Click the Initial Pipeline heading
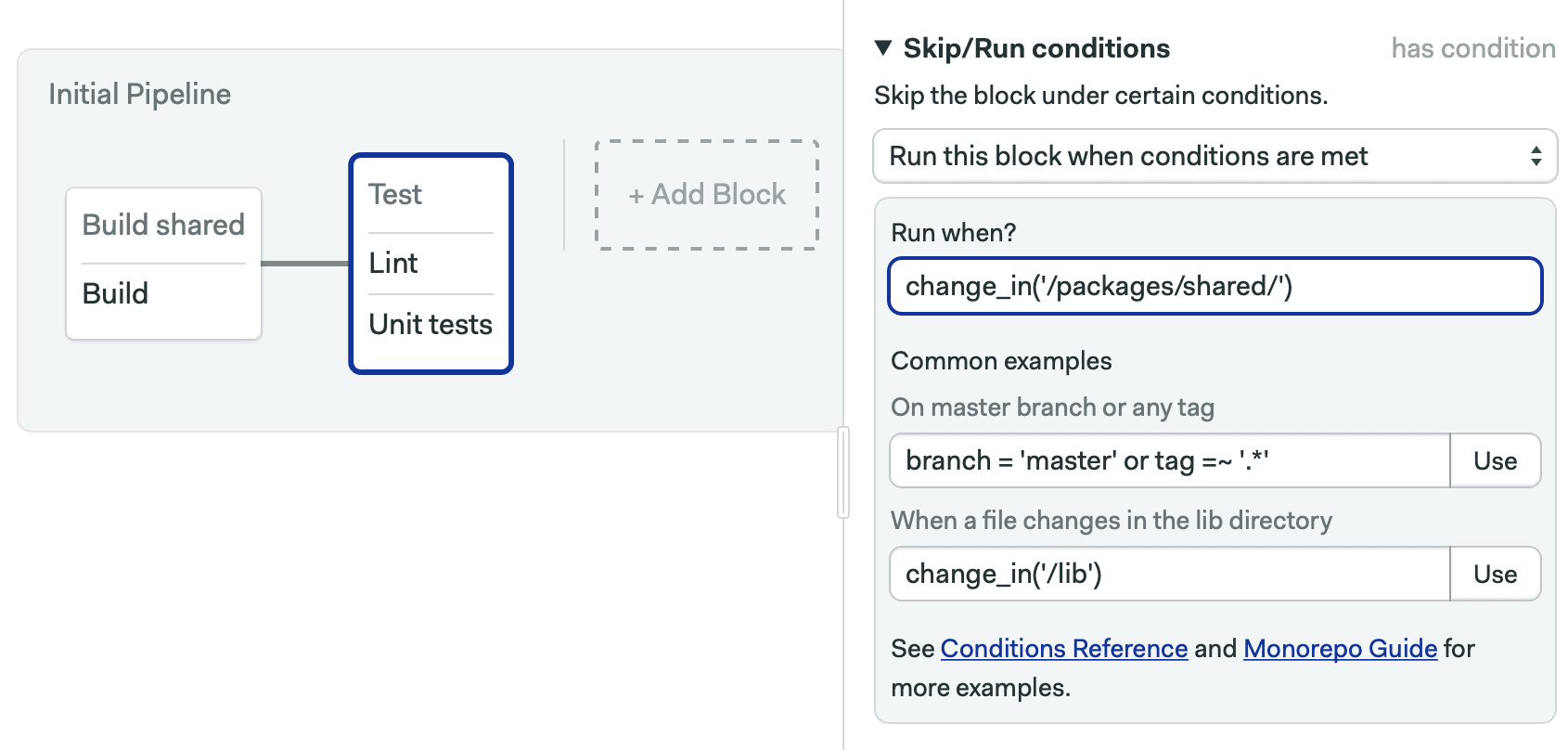Image resolution: width=1568 pixels, height=750 pixels. (x=139, y=94)
